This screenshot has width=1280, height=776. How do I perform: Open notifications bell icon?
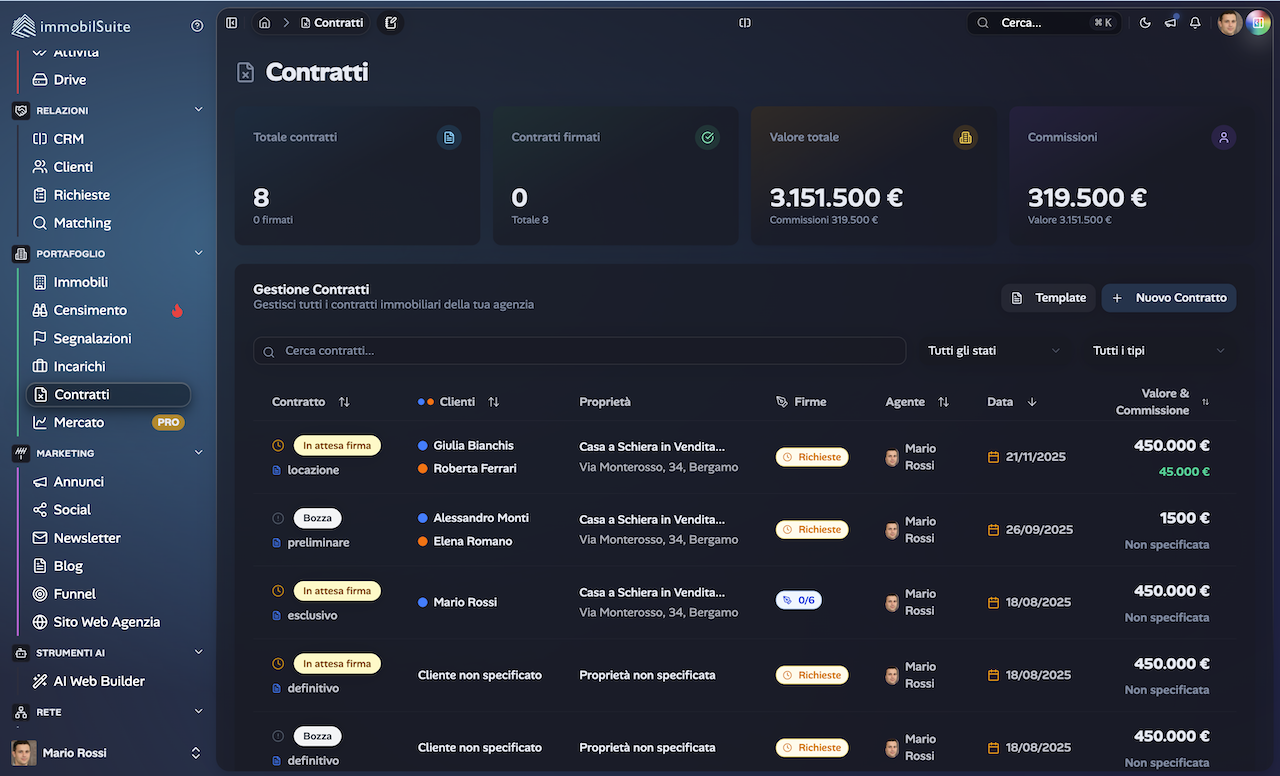1195,23
